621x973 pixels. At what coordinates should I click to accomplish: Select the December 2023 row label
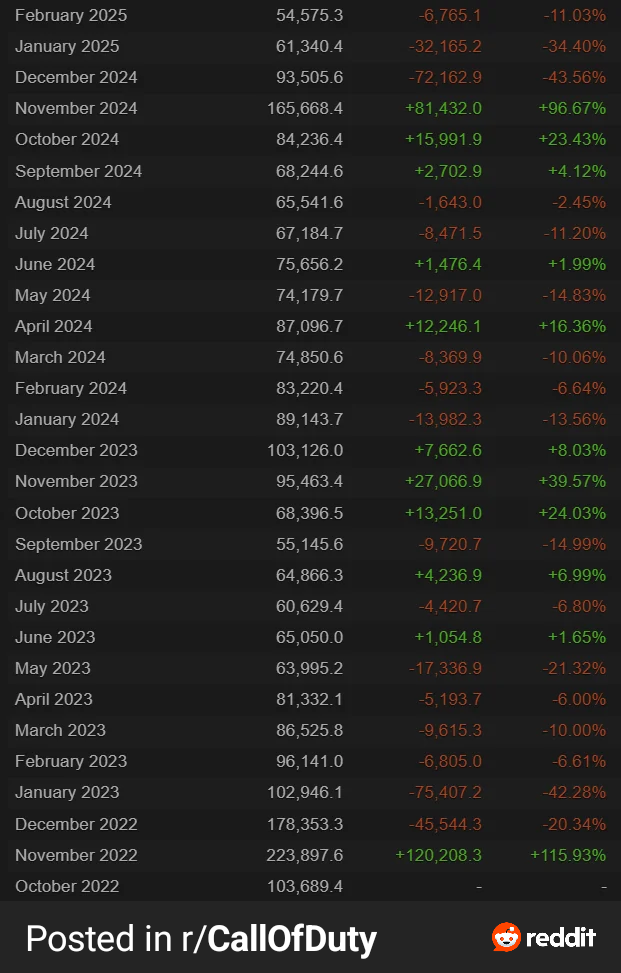(x=76, y=451)
